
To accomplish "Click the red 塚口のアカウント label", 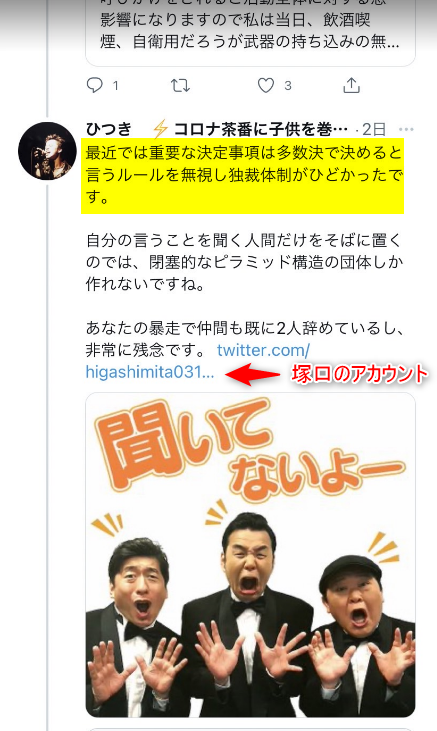I will (x=359, y=374).
